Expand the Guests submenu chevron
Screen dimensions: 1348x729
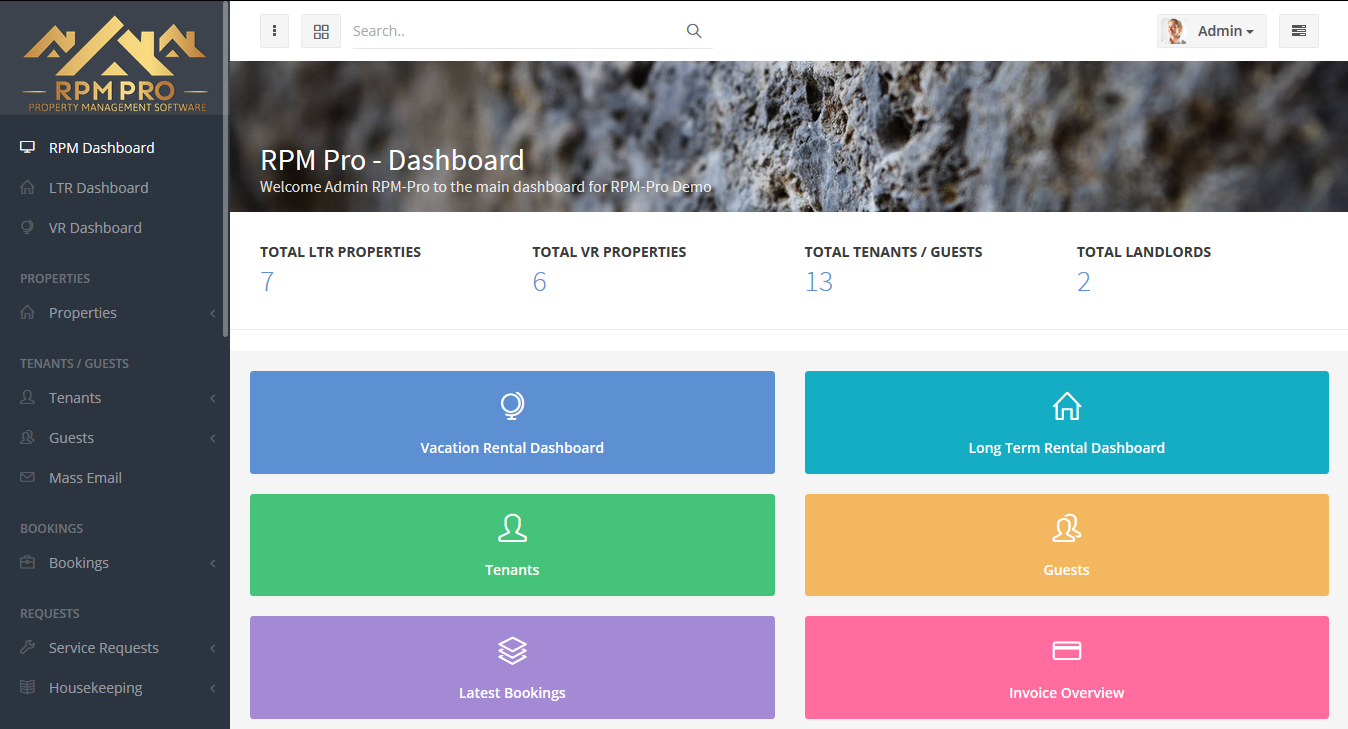[x=213, y=438]
